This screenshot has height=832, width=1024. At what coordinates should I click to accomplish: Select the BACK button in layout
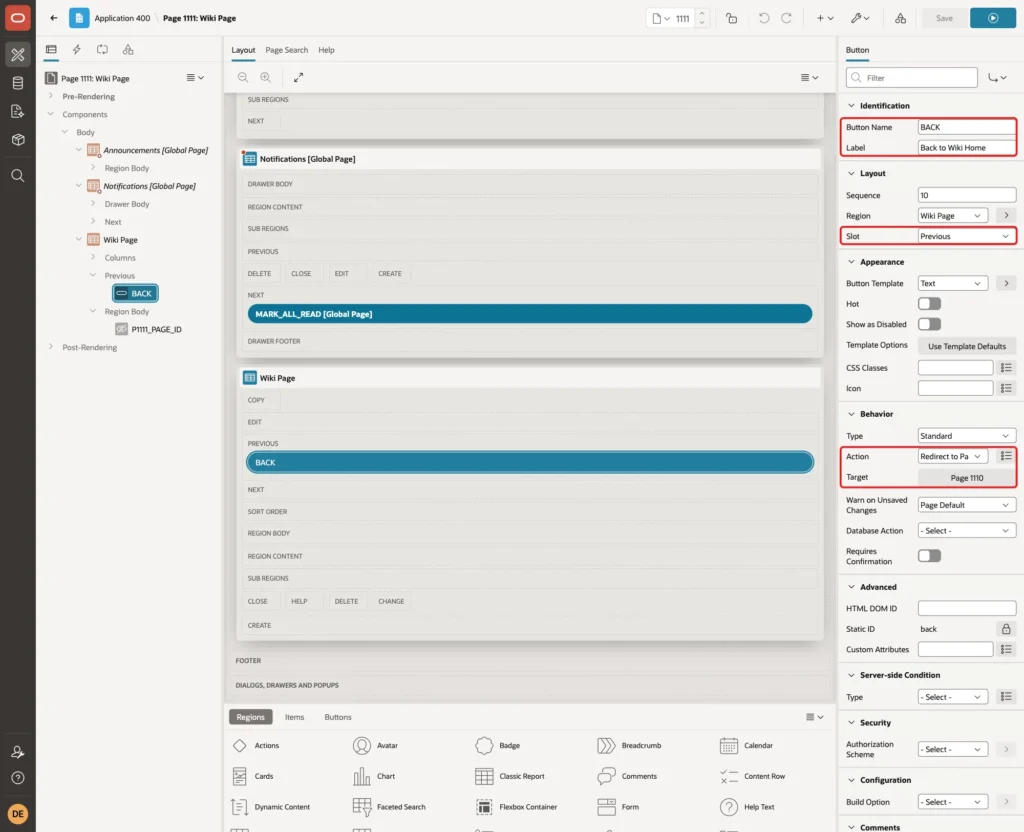point(530,462)
